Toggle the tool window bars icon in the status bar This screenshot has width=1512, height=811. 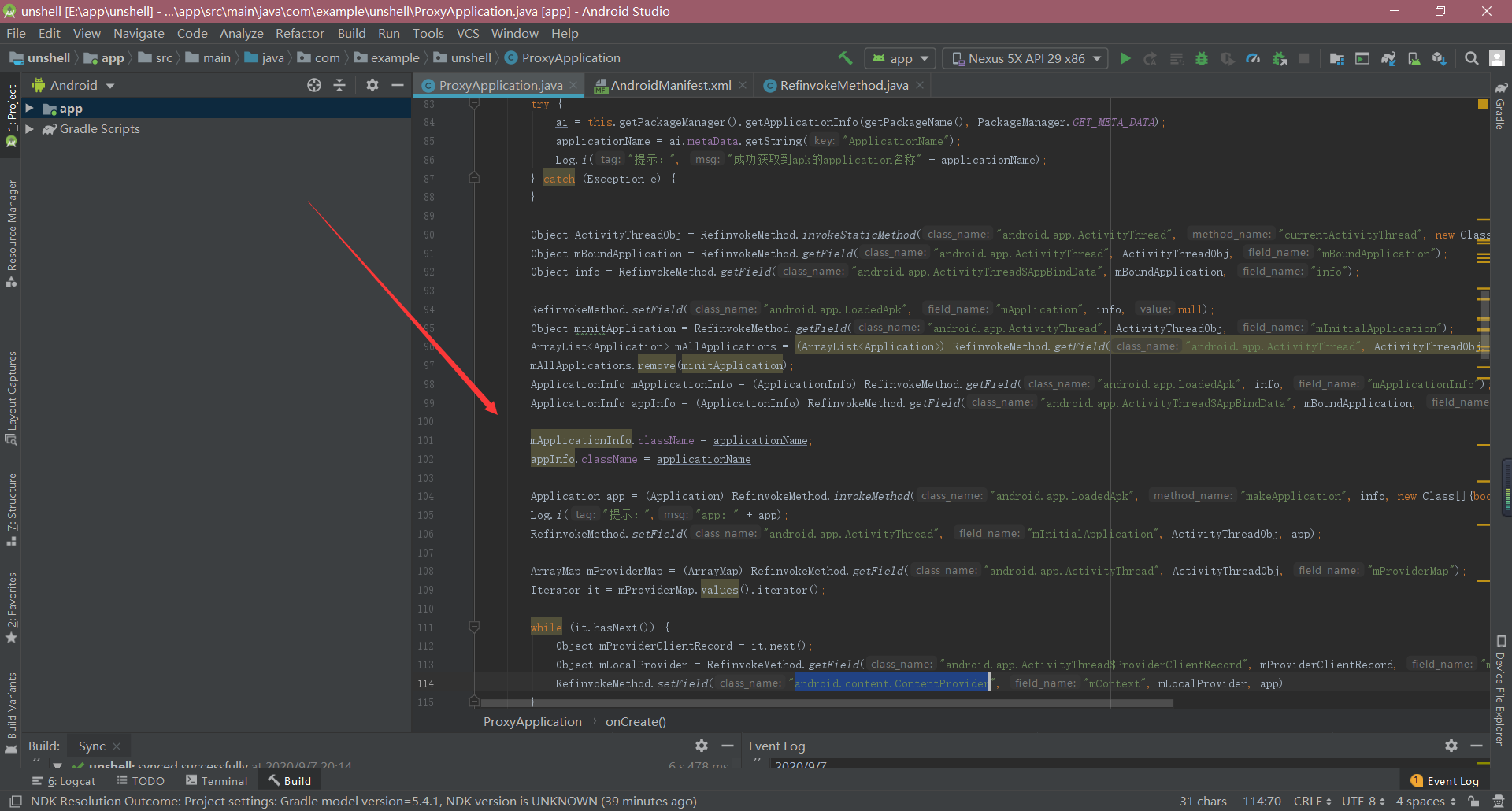pos(15,802)
